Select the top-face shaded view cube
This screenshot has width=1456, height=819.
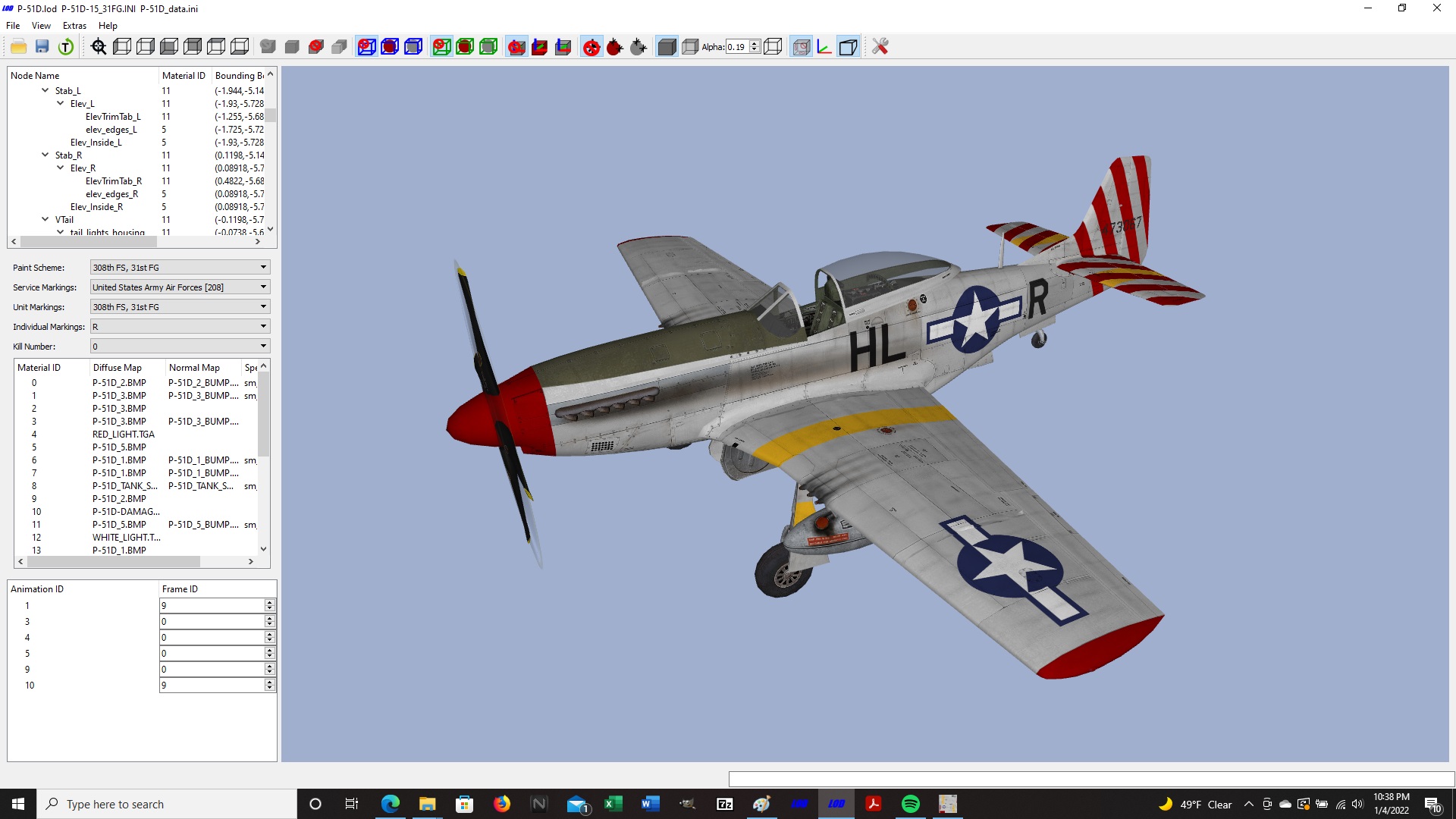pos(216,47)
